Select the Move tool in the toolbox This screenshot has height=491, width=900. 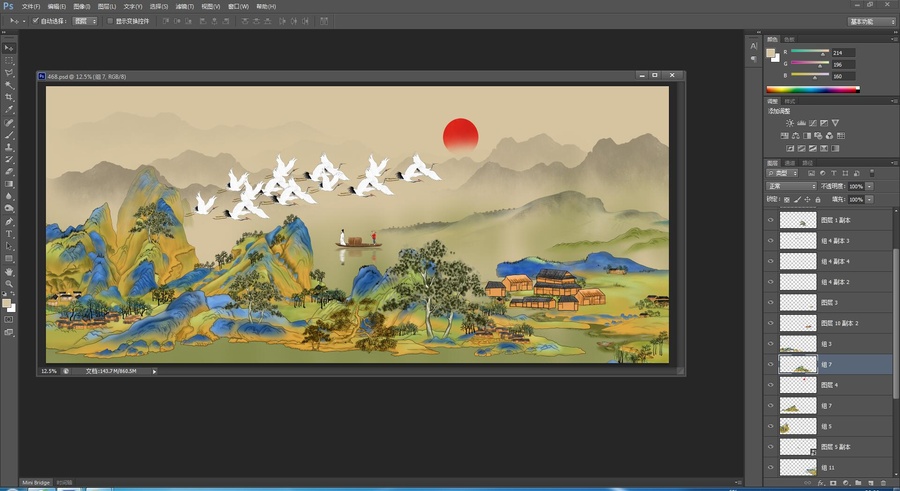9,48
